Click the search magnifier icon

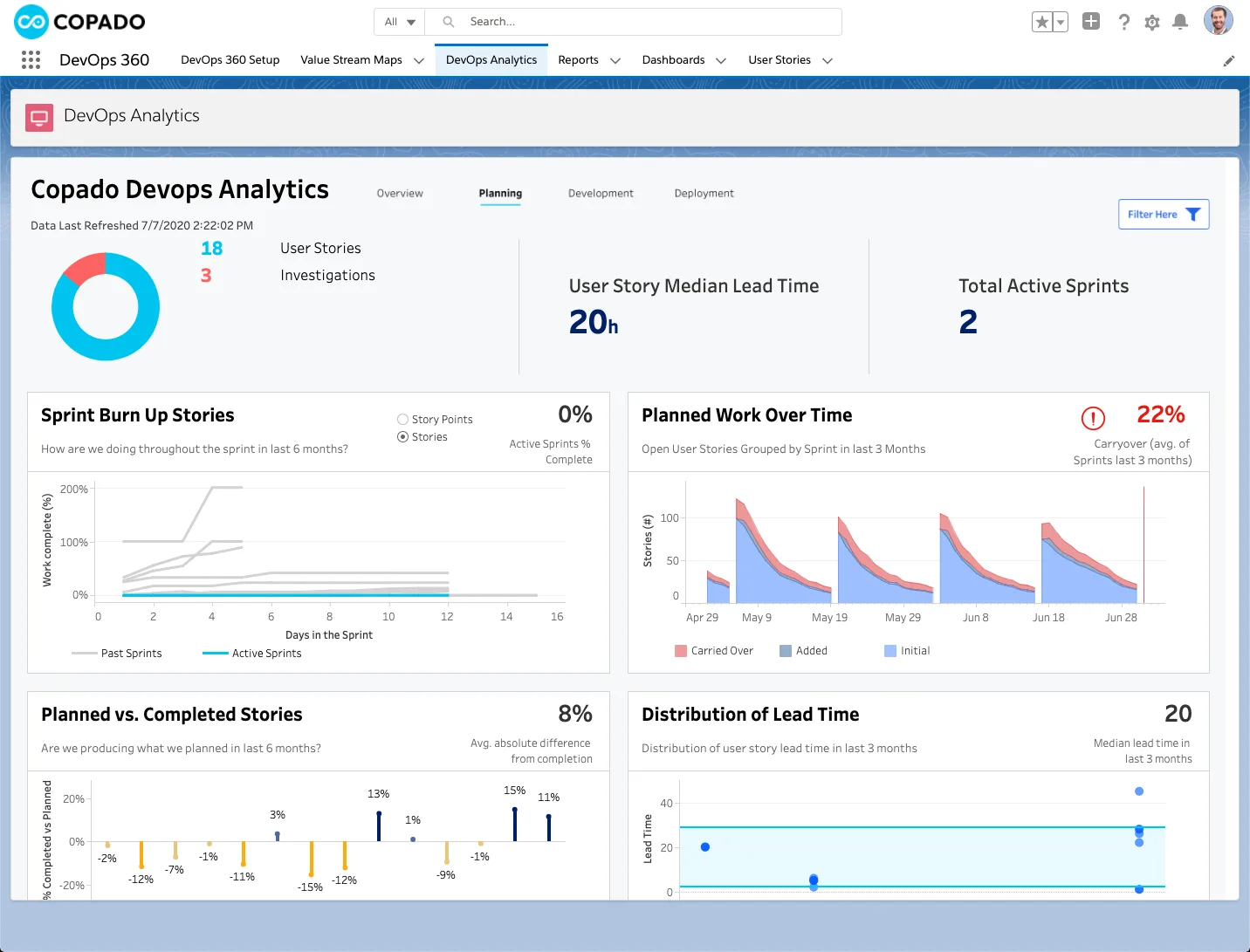point(449,22)
